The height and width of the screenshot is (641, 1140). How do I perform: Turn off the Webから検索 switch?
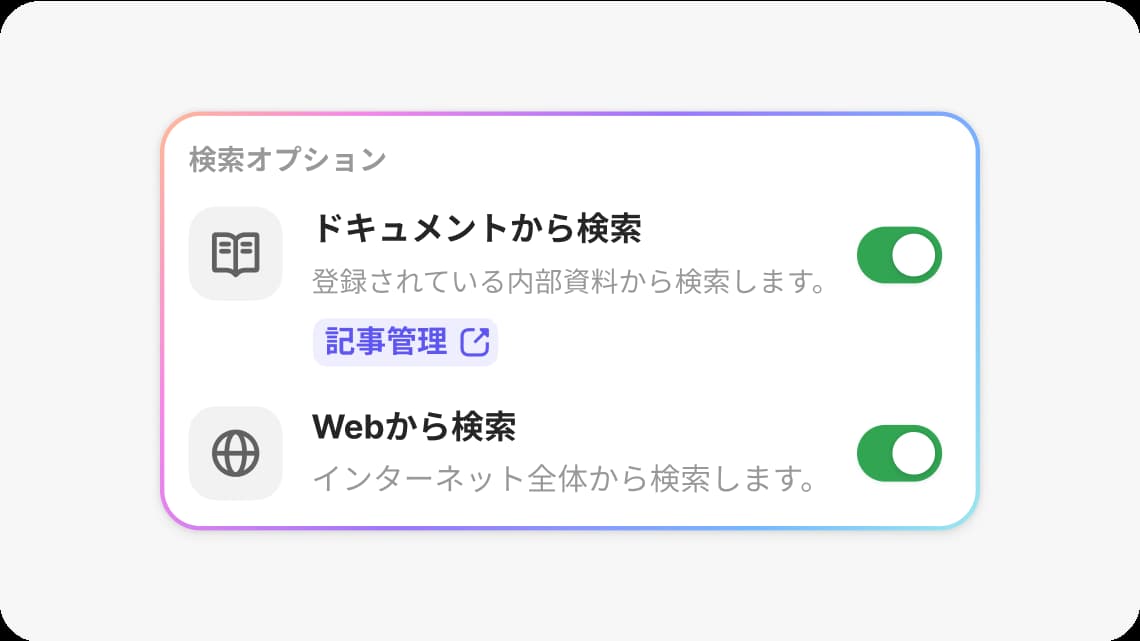(898, 453)
